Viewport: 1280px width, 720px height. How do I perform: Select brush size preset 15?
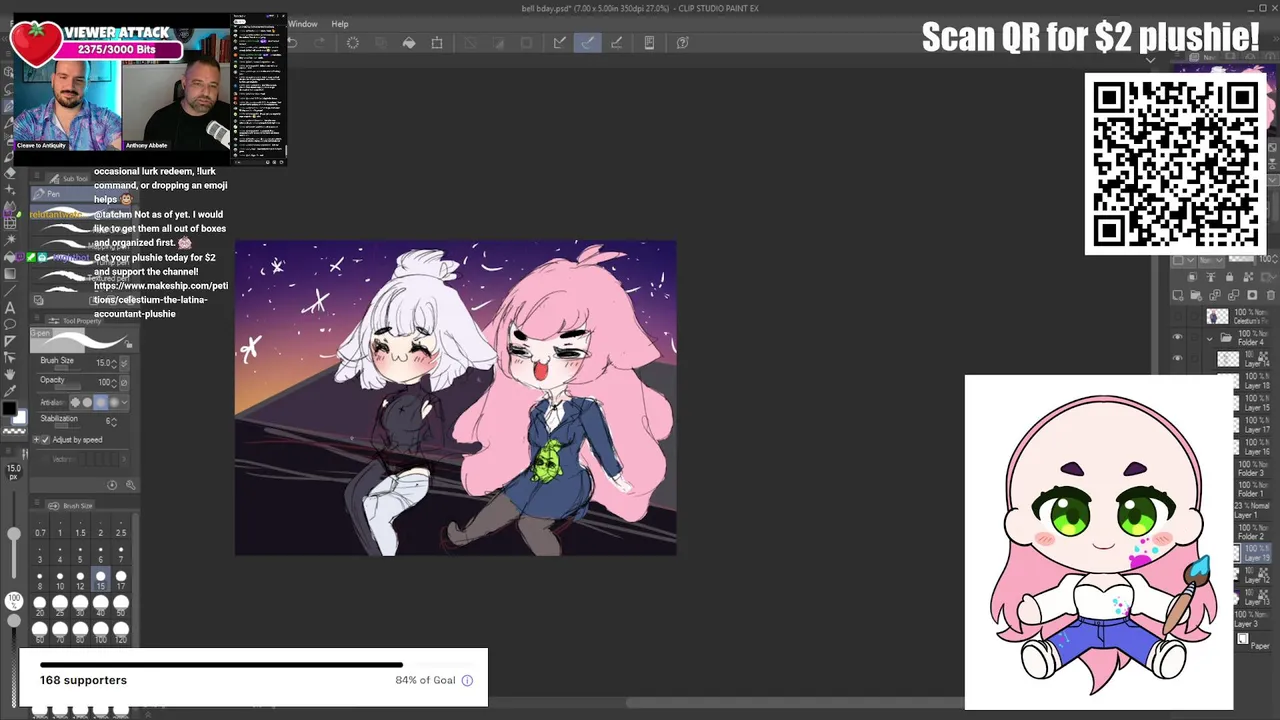pos(100,580)
